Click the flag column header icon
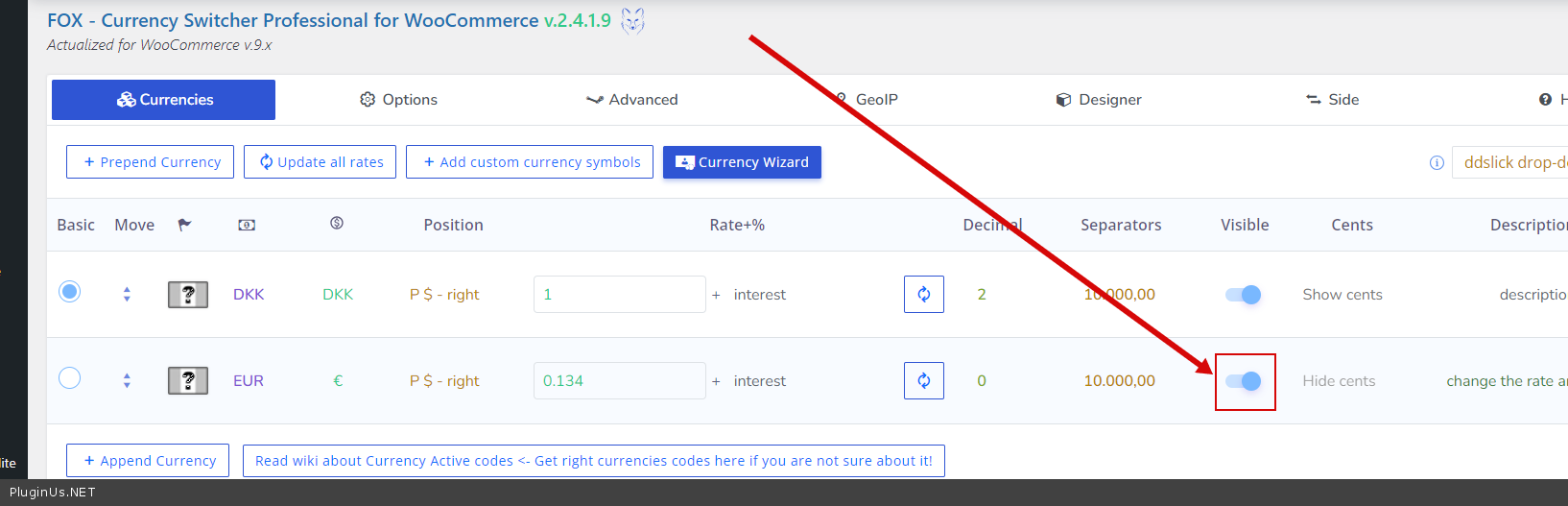 pos(184,225)
